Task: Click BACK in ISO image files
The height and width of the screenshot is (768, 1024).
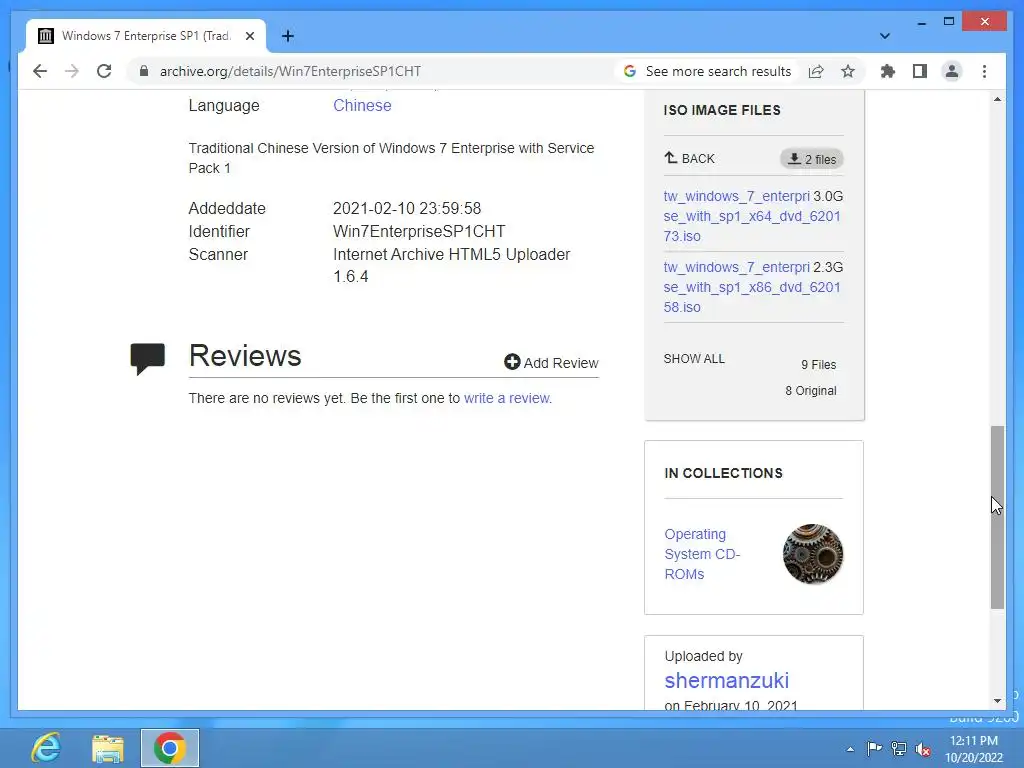Action: pyautogui.click(x=690, y=158)
